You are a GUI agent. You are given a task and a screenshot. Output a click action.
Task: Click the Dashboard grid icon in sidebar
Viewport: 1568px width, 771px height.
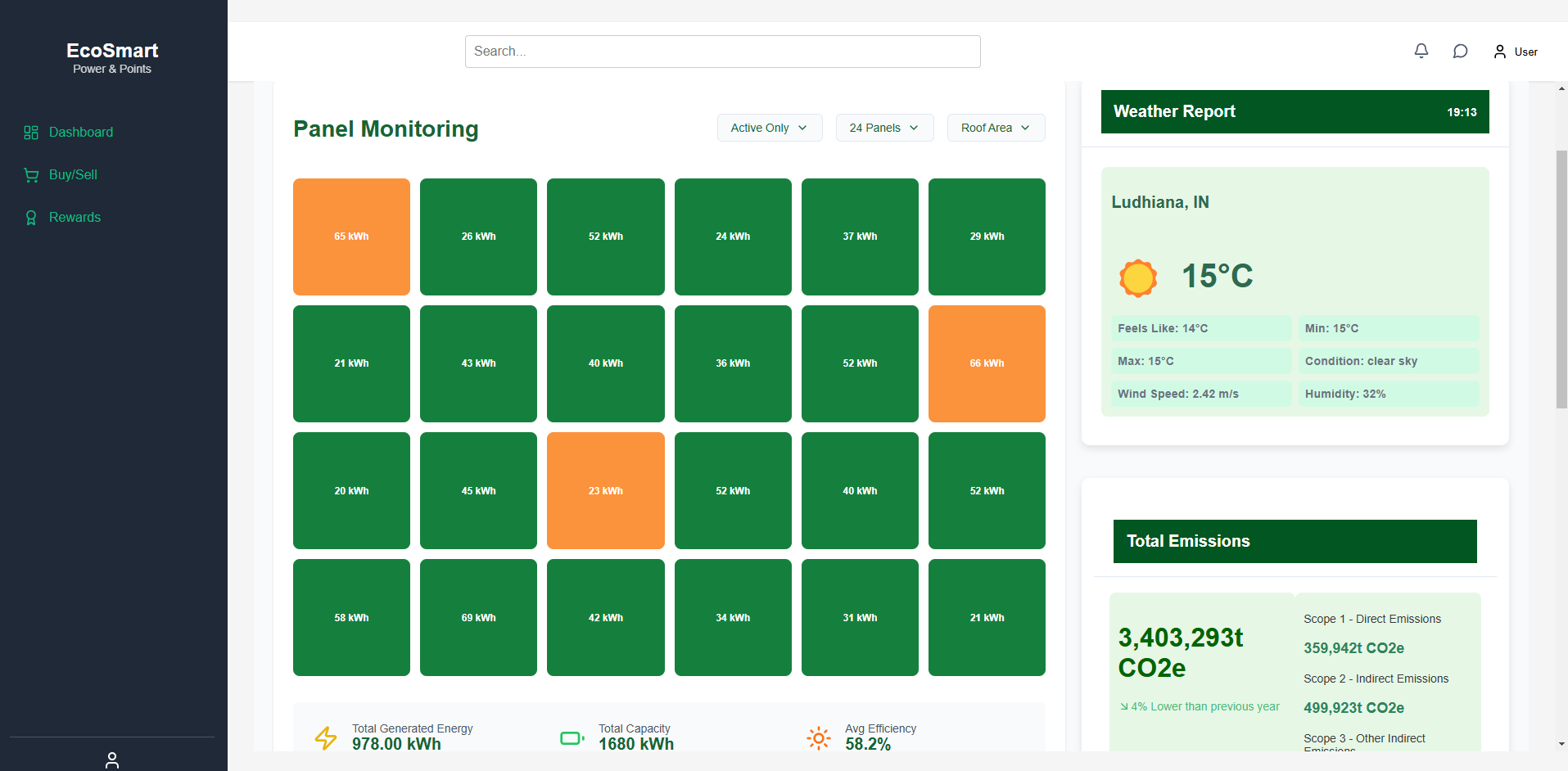tap(31, 133)
